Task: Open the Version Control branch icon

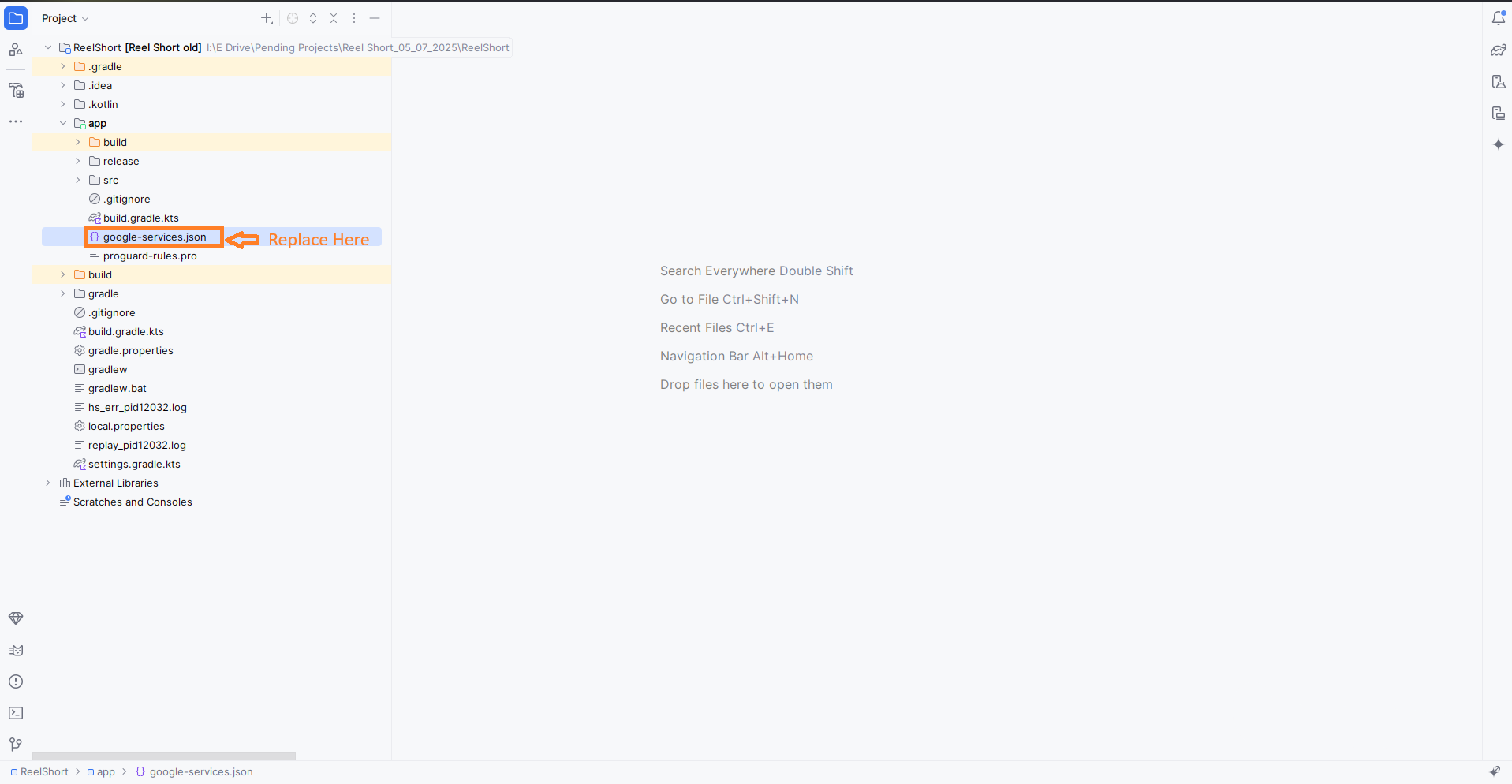Action: pyautogui.click(x=16, y=744)
